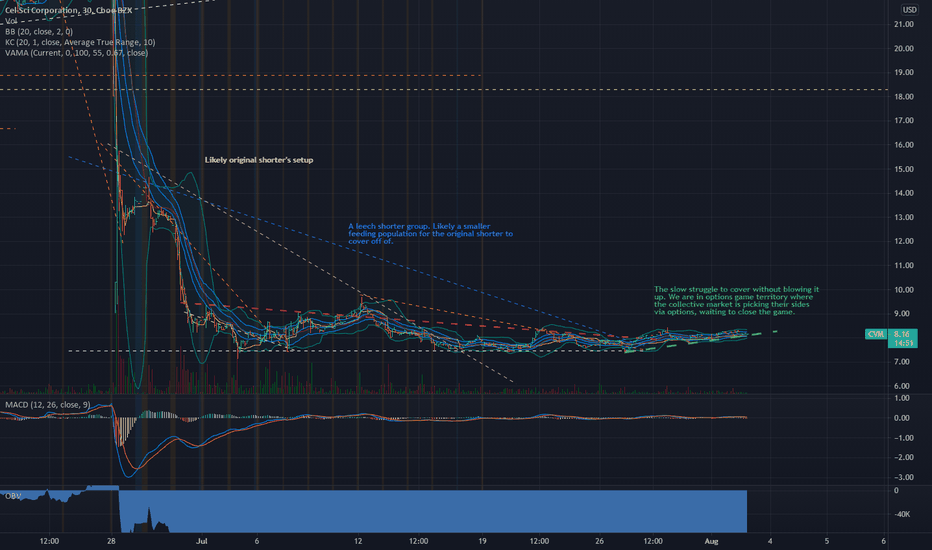Click the 12 date axis label
Image resolution: width=932 pixels, height=550 pixels.
tap(358, 541)
